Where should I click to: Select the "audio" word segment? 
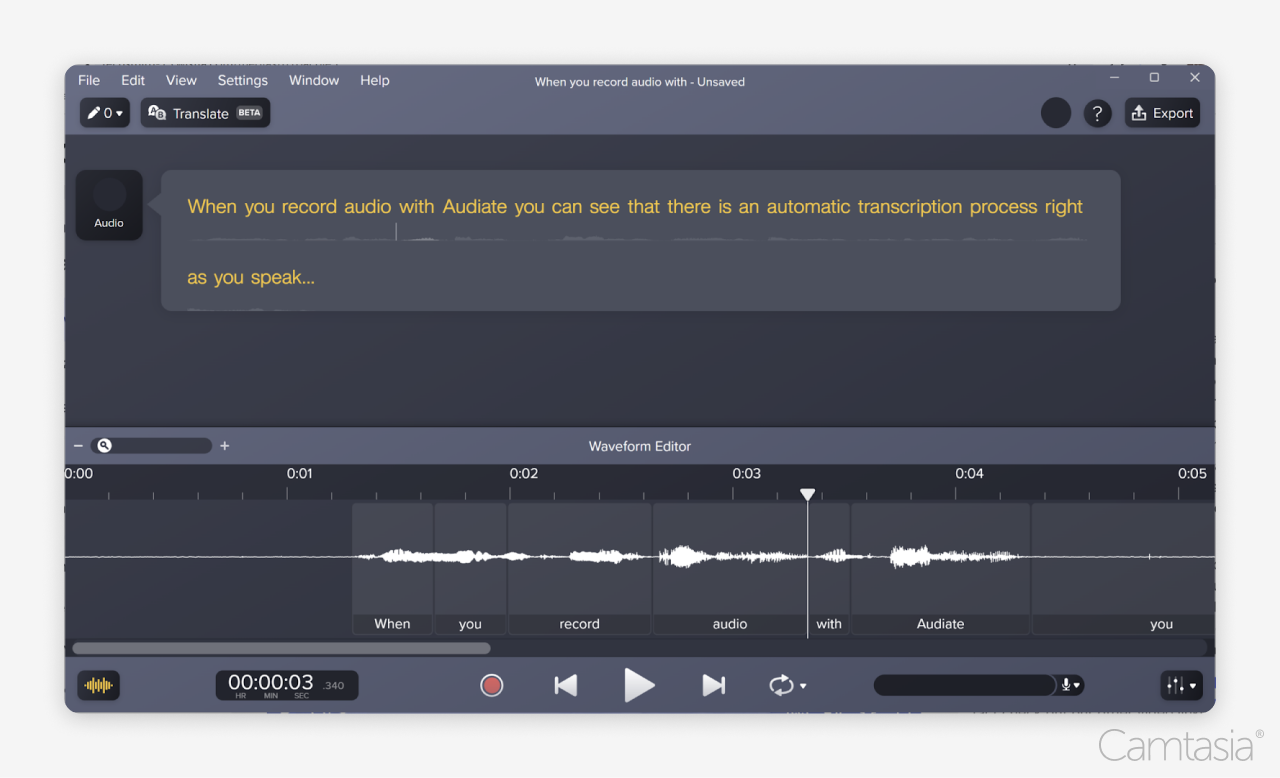click(x=730, y=568)
